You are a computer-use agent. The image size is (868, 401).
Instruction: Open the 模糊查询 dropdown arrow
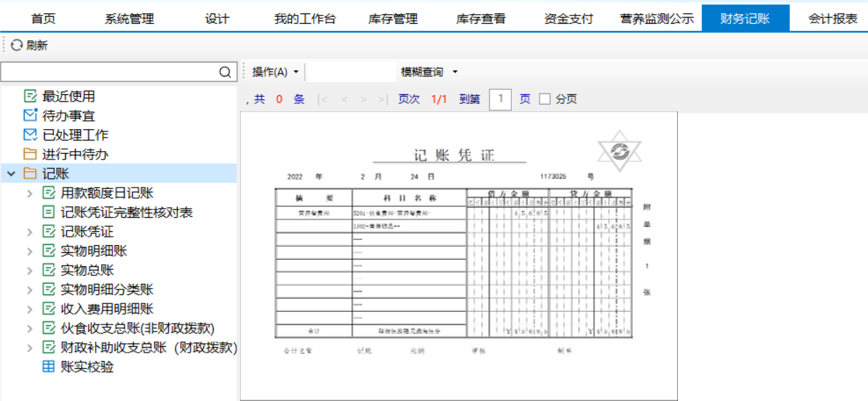point(455,72)
